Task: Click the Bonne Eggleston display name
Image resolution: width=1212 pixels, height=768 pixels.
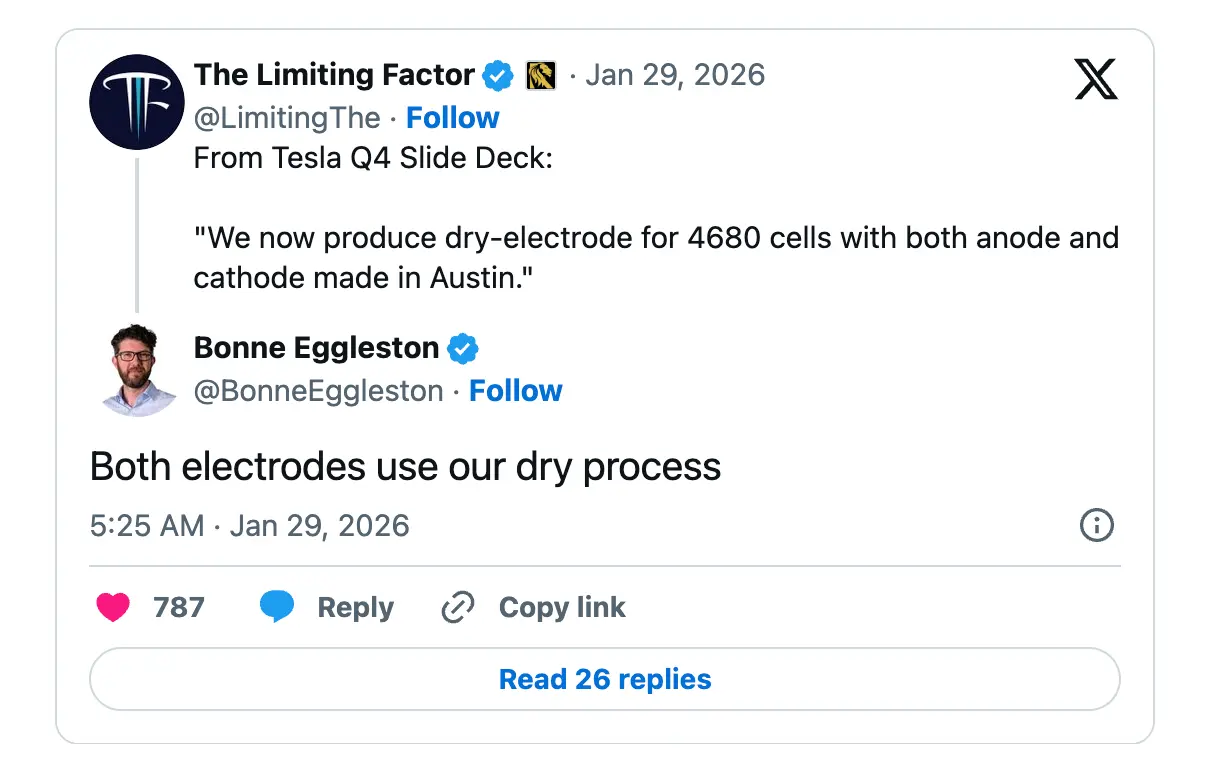Action: pyautogui.click(x=316, y=348)
